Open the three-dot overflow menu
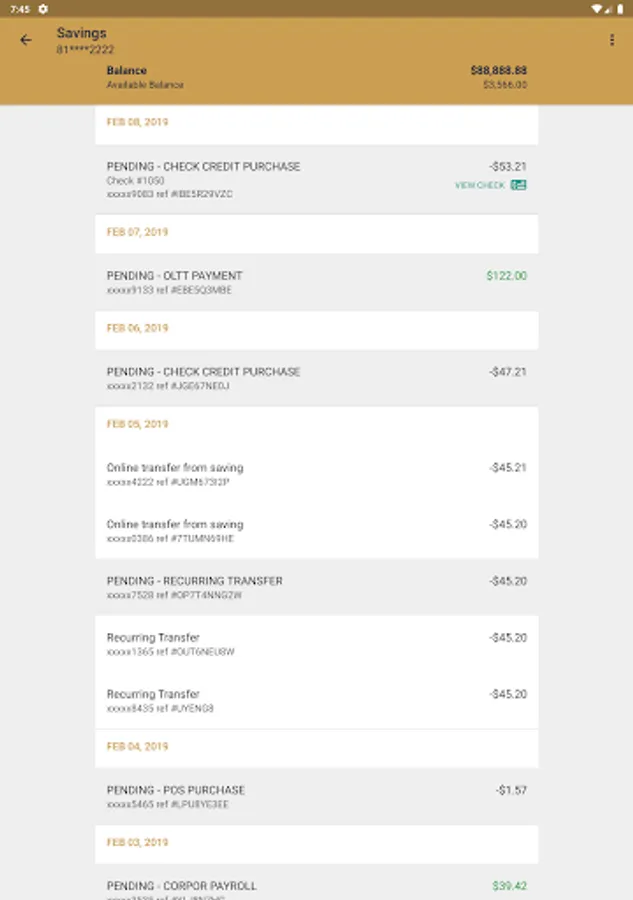The image size is (633, 900). click(x=612, y=40)
